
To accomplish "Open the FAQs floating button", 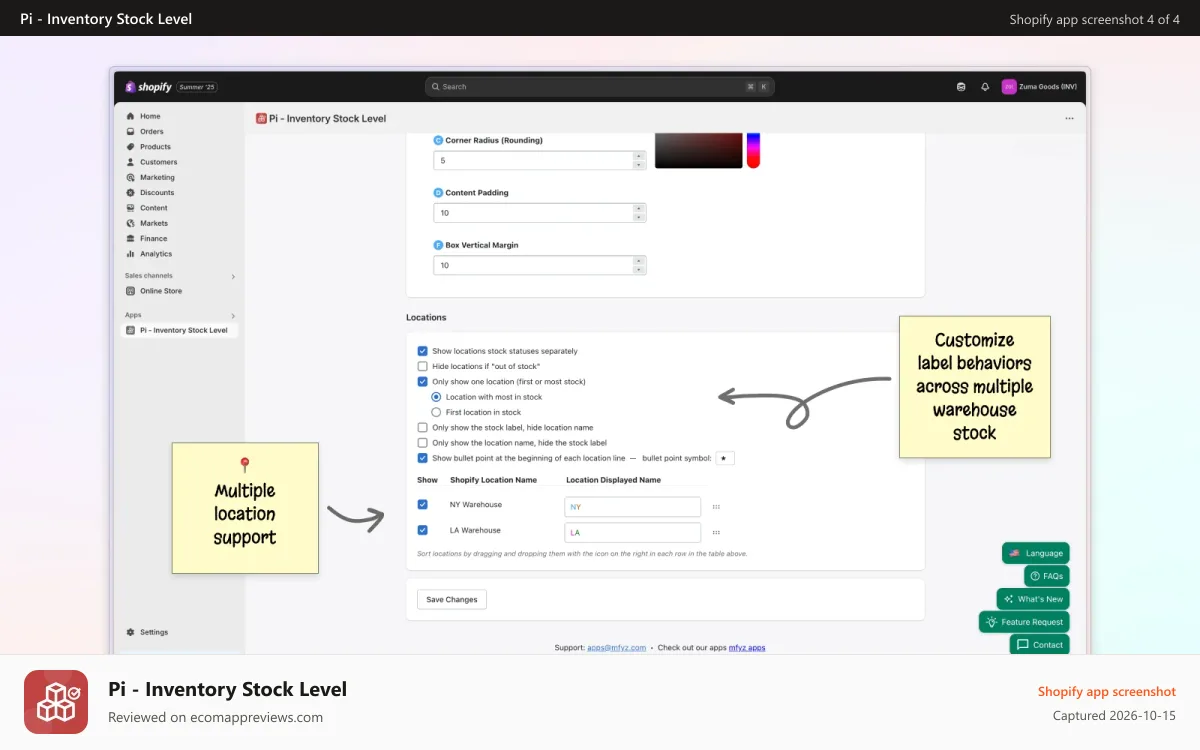I will pyautogui.click(x=1047, y=576).
